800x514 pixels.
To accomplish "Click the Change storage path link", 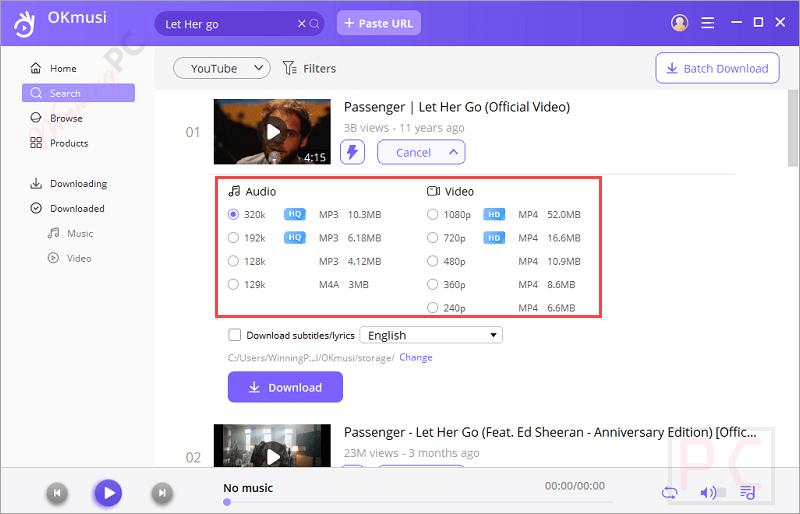I will click(x=416, y=357).
